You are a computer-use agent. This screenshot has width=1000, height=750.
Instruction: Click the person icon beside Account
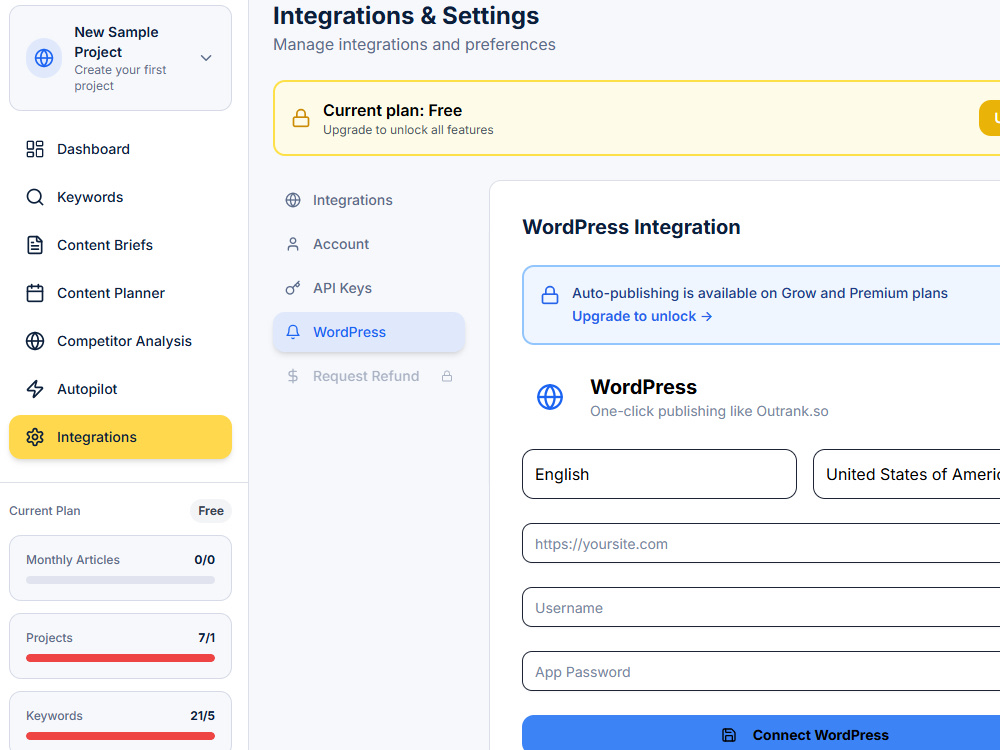point(293,244)
